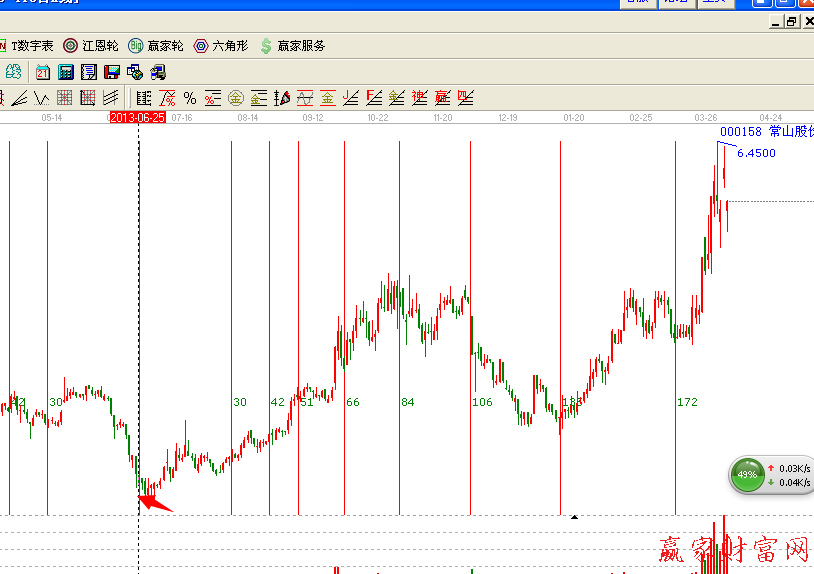Select the red 速 speed line tool

[x=420, y=98]
